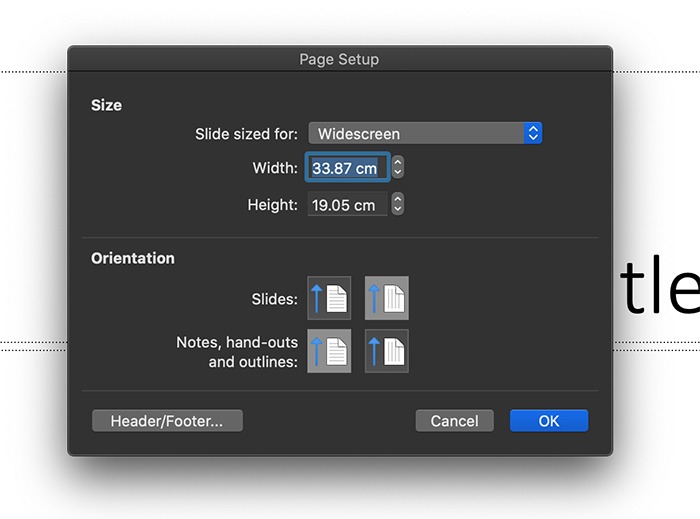Click the 'Slide sized for:' label
700x519 pixels.
(x=246, y=134)
